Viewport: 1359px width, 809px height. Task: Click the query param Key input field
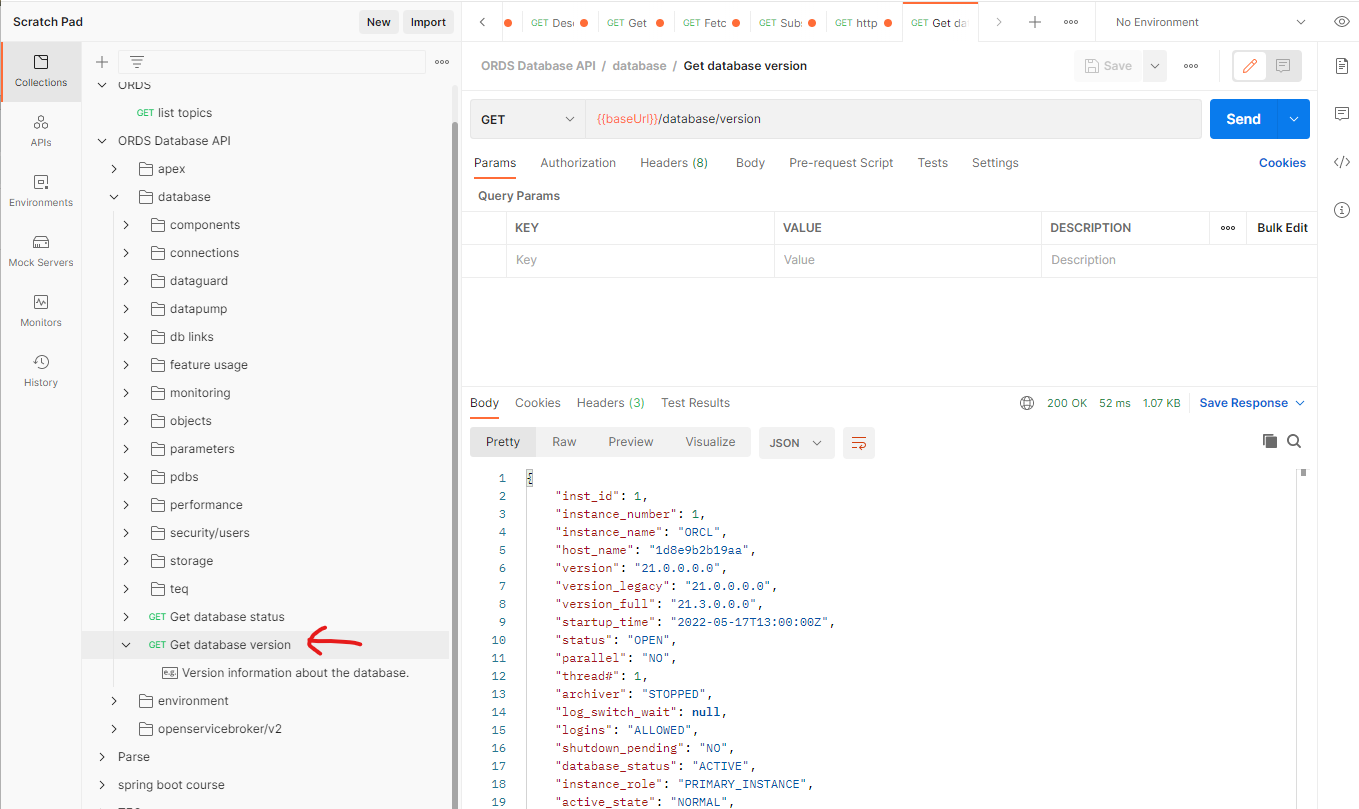point(640,260)
